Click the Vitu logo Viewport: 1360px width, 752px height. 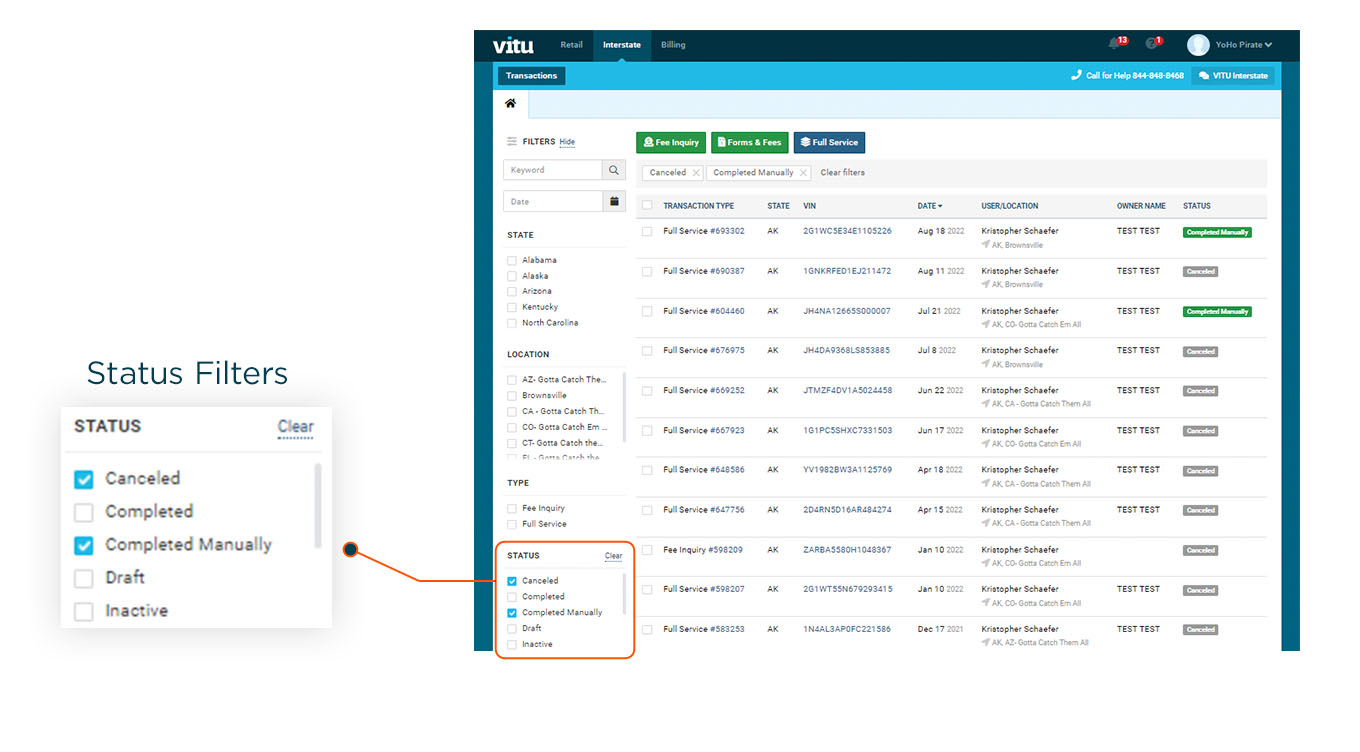(x=513, y=45)
